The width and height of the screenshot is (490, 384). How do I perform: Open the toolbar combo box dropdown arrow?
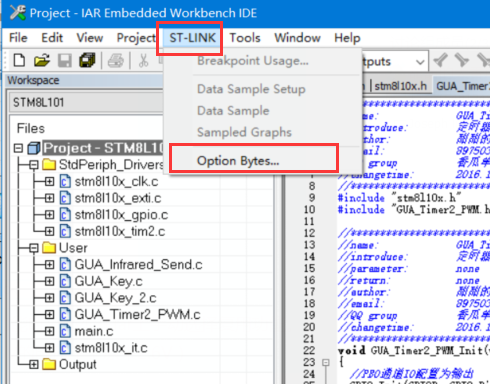420,62
